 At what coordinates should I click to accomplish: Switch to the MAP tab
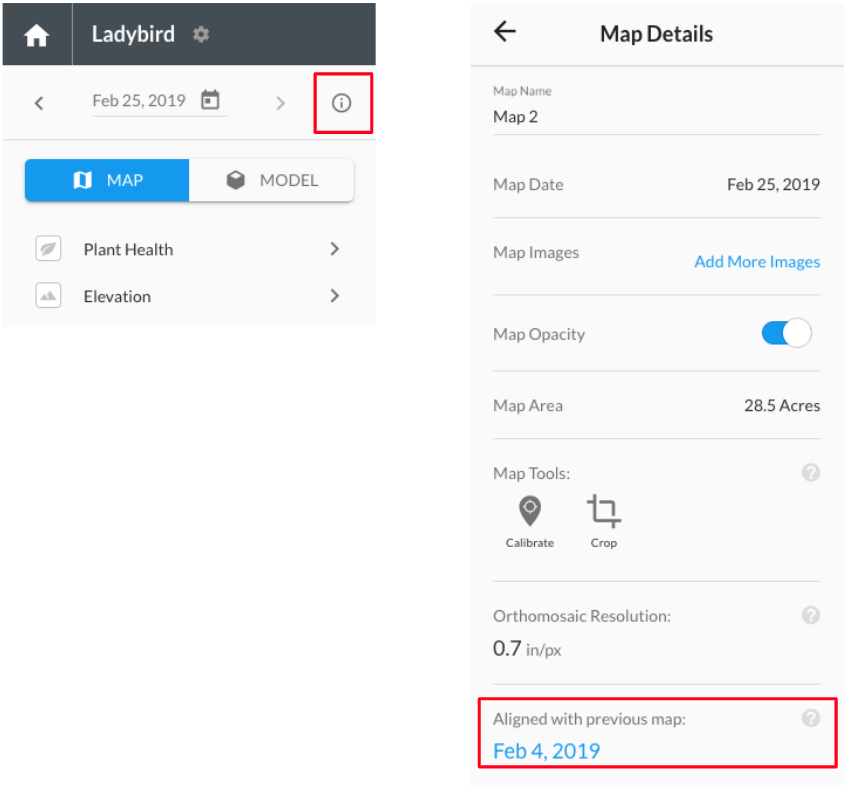point(107,180)
